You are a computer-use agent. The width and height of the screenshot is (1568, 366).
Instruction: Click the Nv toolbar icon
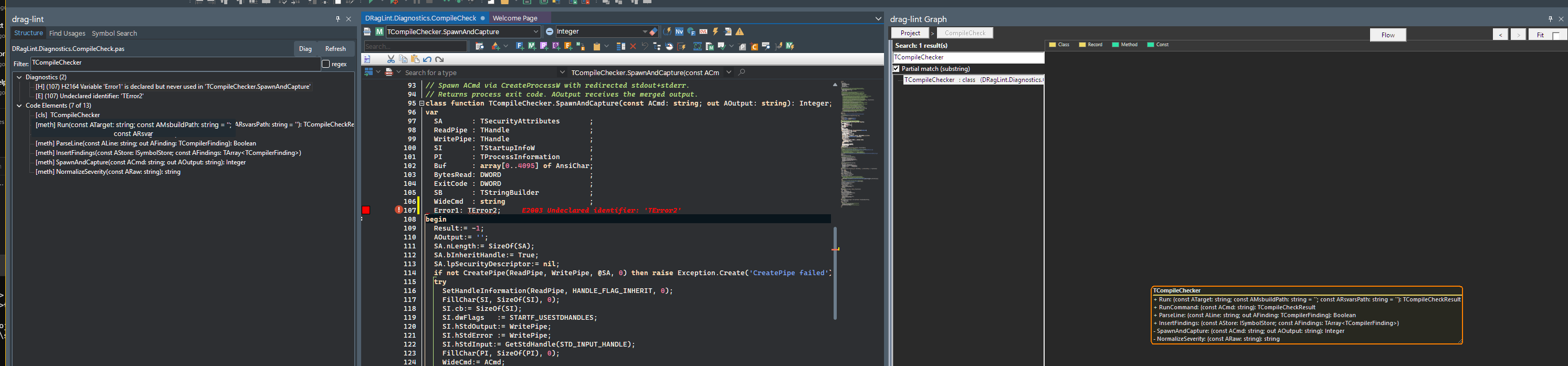click(x=679, y=32)
